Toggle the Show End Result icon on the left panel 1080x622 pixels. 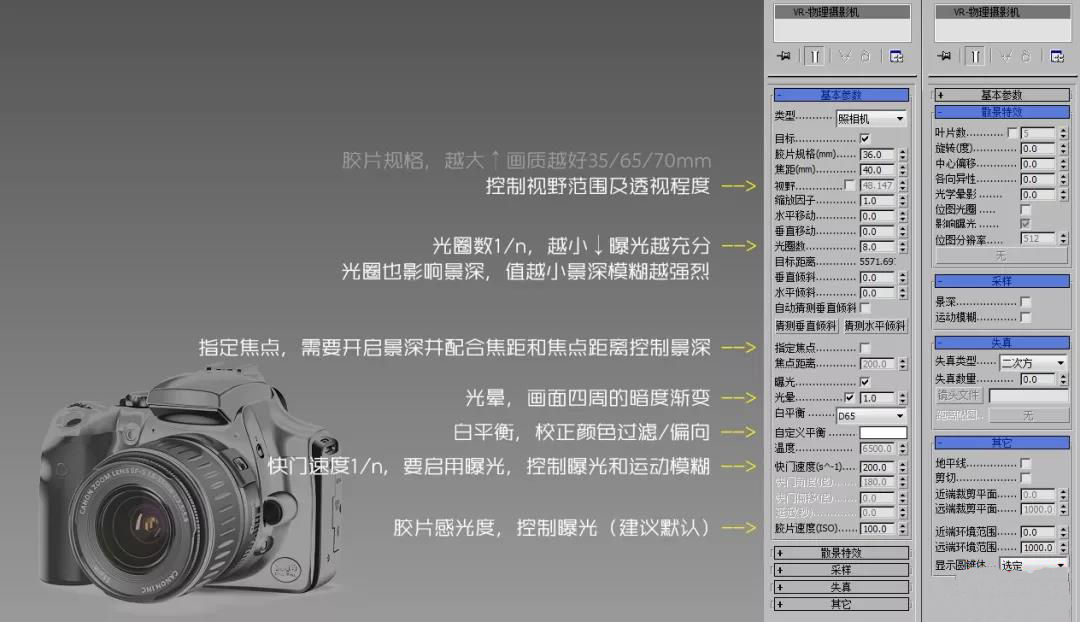[x=813, y=56]
